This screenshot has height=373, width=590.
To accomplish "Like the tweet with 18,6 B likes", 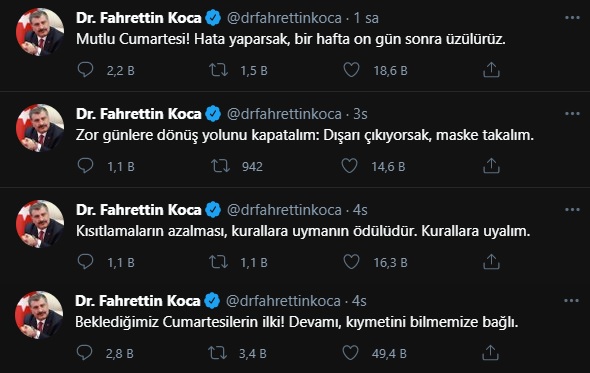I will coord(351,70).
